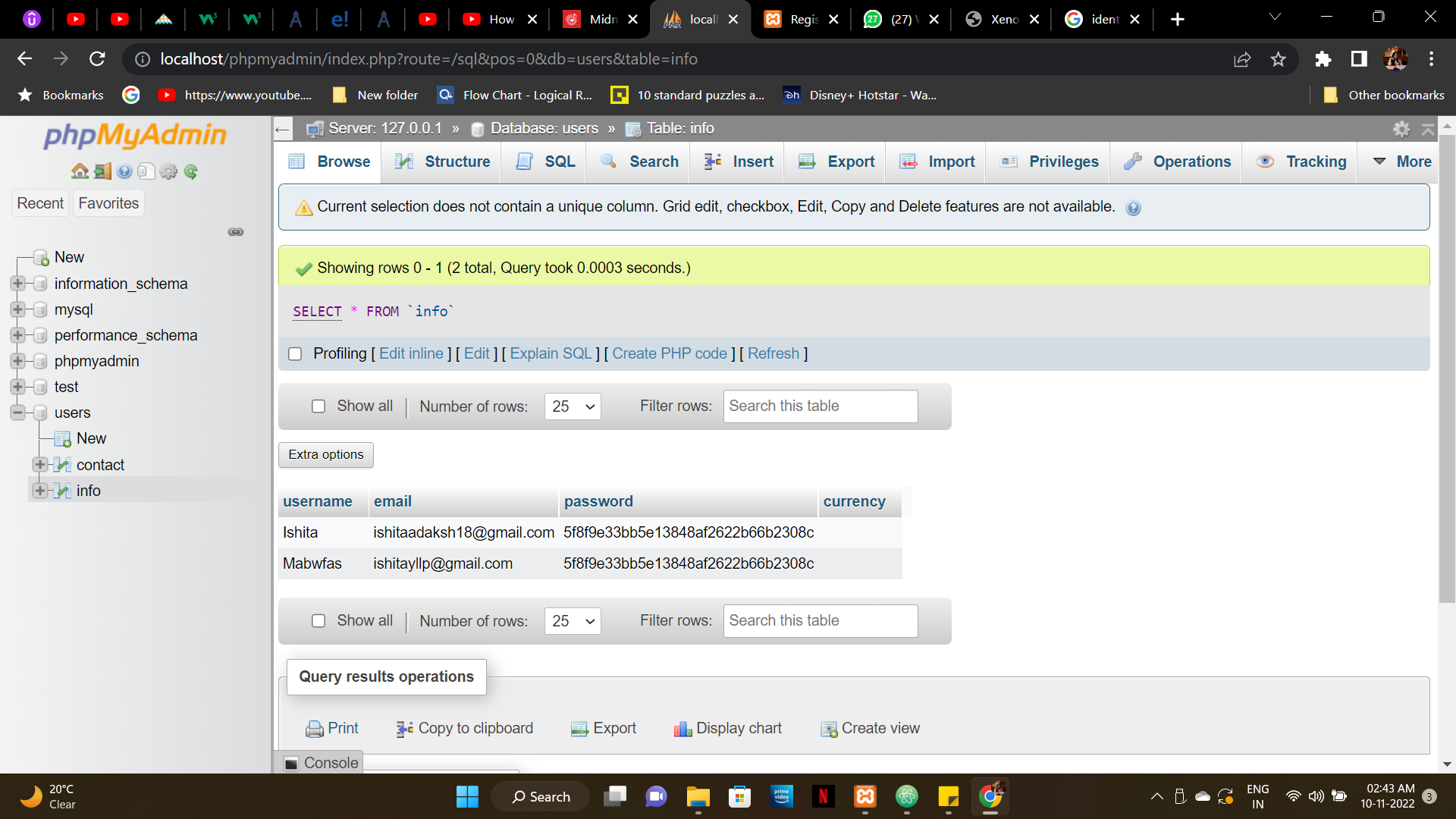
Task: Click the reload navigation panel icon
Action: (x=191, y=171)
